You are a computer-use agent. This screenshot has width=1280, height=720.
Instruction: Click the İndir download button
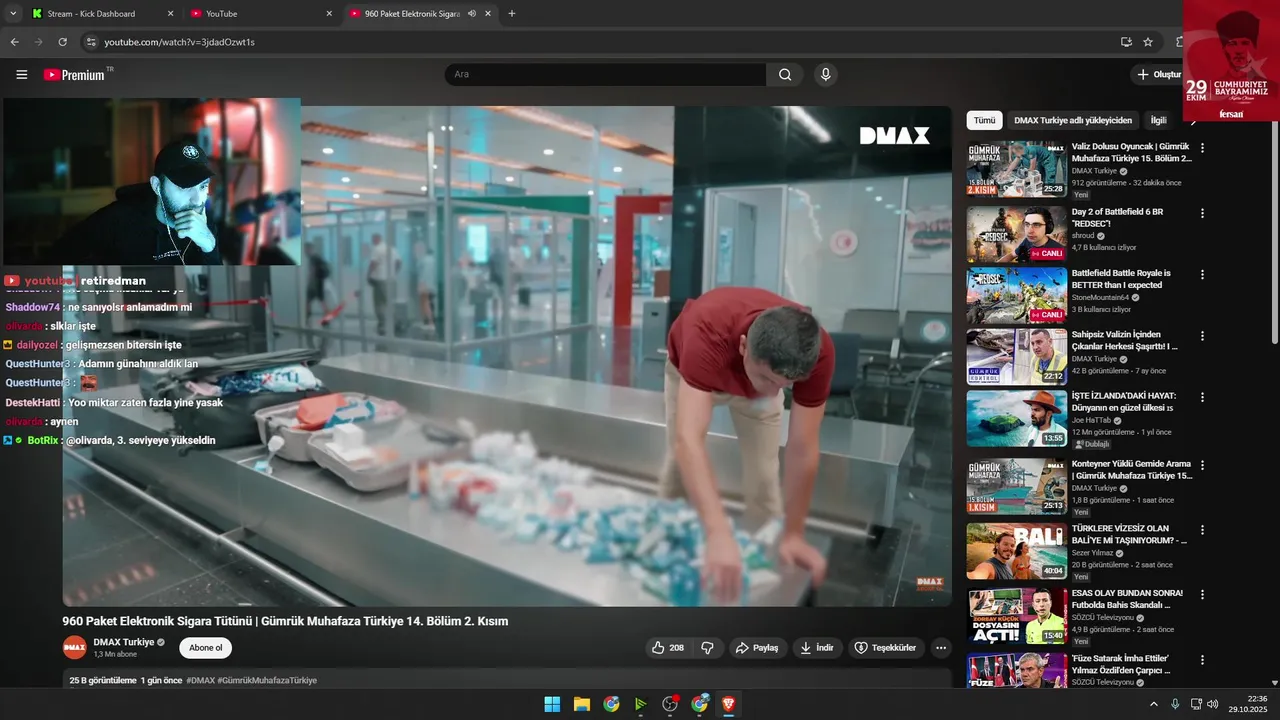(x=817, y=648)
